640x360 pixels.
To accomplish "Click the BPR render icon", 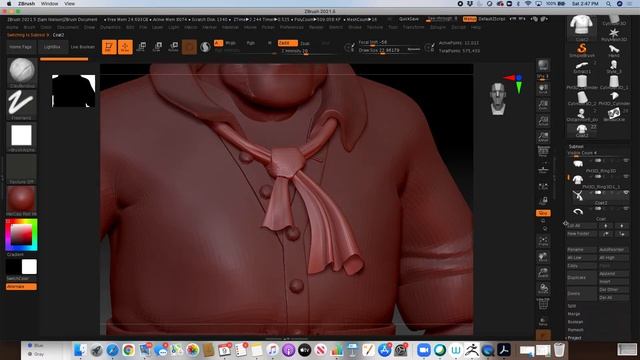I will 543,65.
